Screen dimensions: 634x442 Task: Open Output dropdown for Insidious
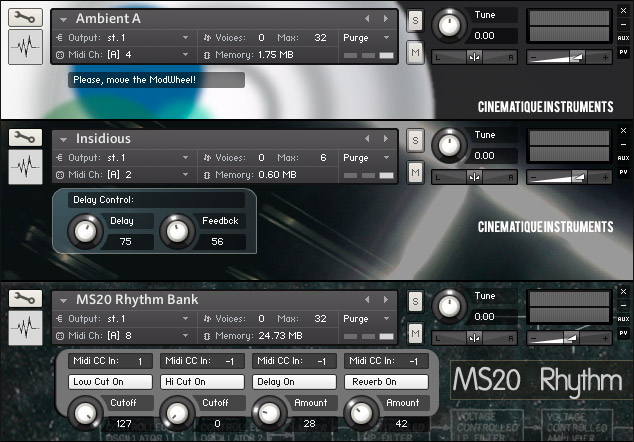(x=185, y=158)
